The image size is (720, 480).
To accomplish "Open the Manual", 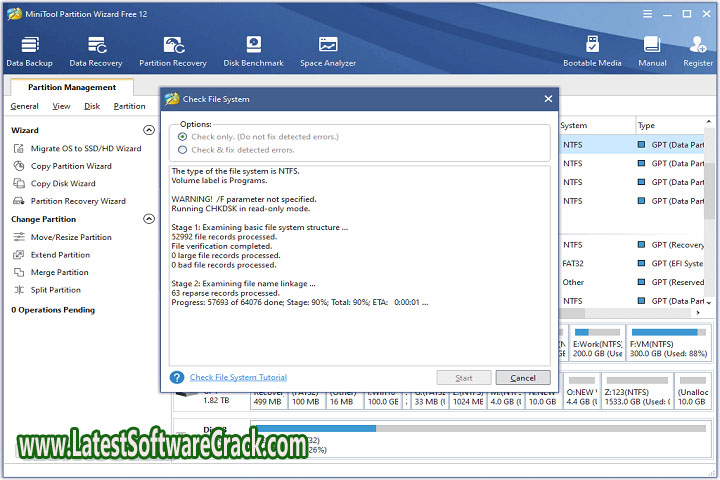I will pyautogui.click(x=652, y=50).
